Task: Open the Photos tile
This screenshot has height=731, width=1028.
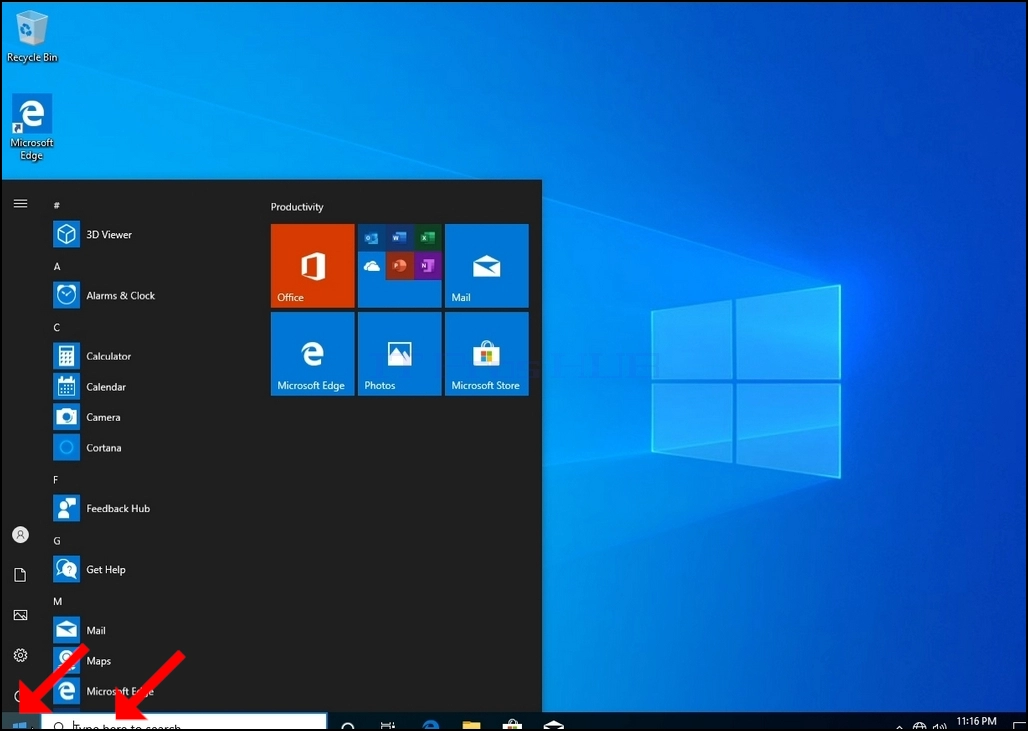Action: pos(399,354)
